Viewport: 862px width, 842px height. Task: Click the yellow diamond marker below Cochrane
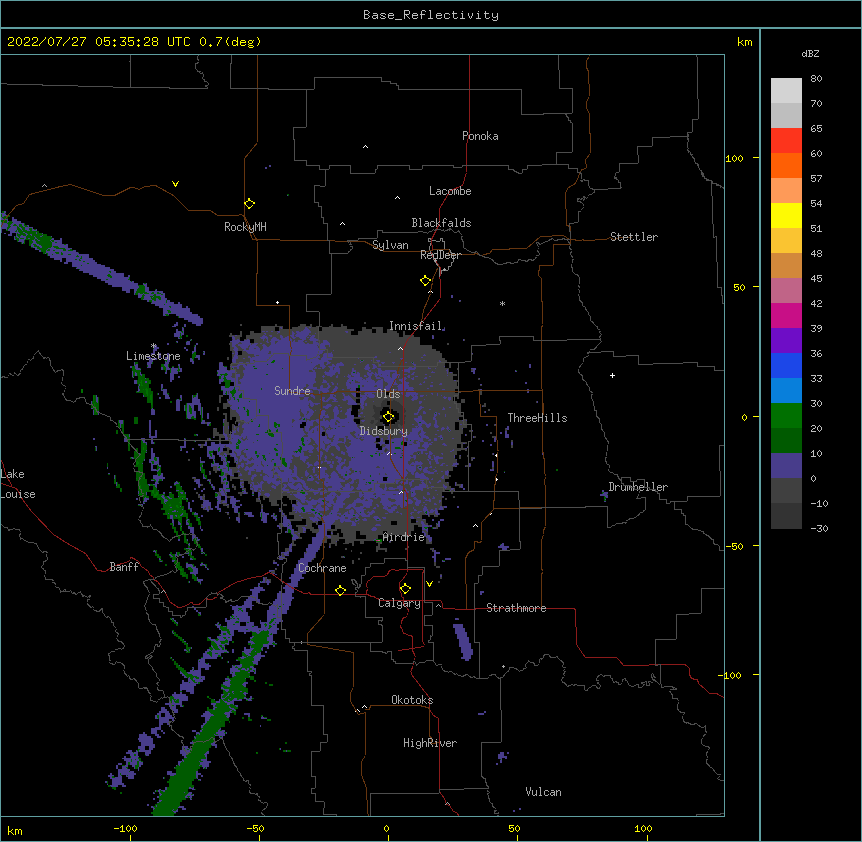coord(340,590)
